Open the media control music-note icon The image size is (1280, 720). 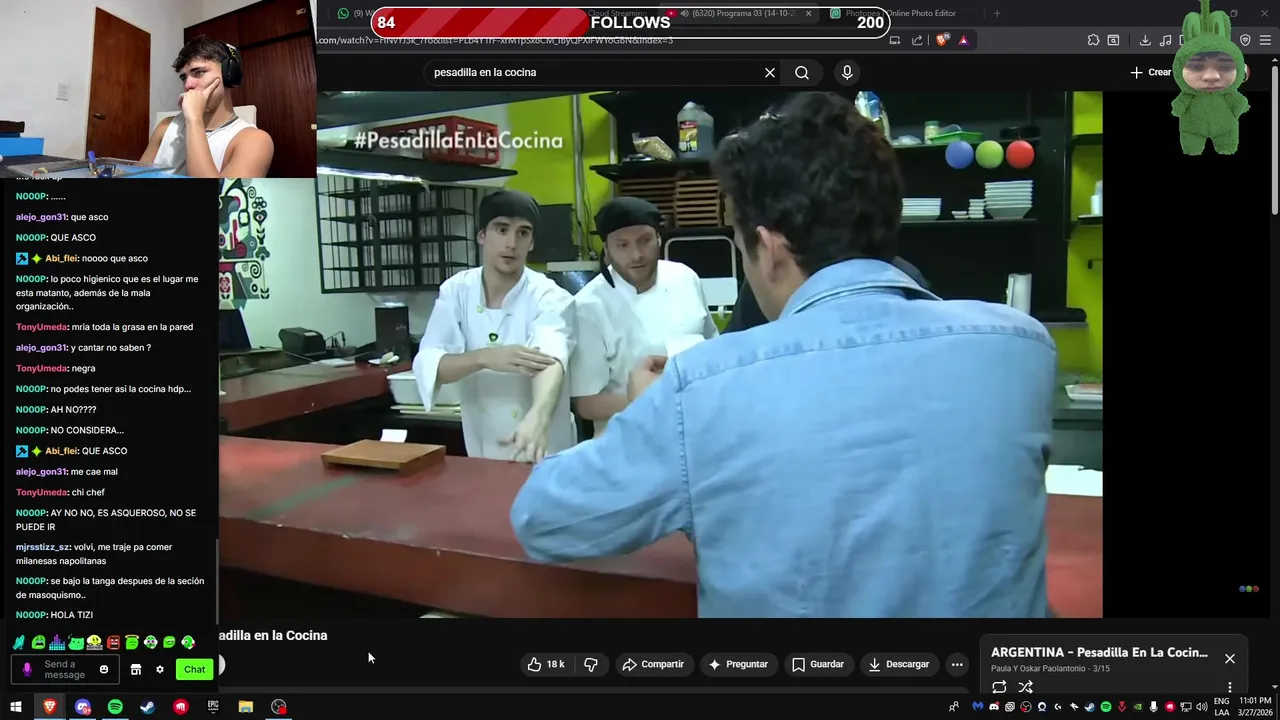[x=1165, y=40]
